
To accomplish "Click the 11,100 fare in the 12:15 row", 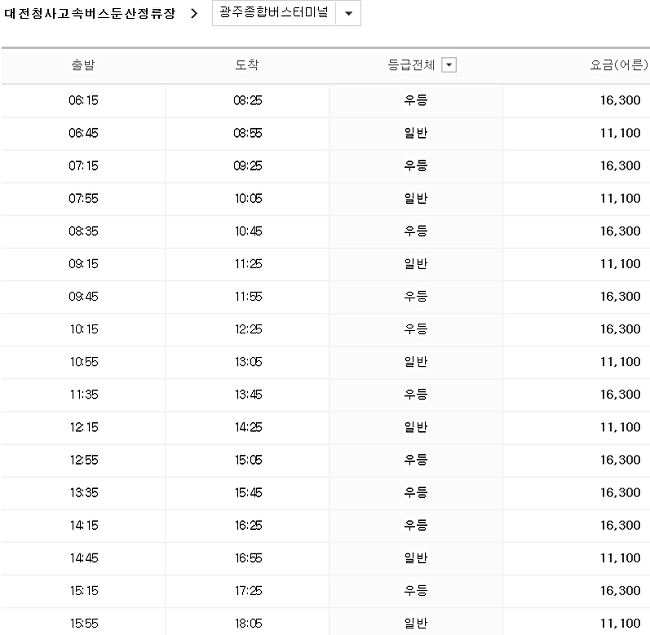I will [621, 427].
